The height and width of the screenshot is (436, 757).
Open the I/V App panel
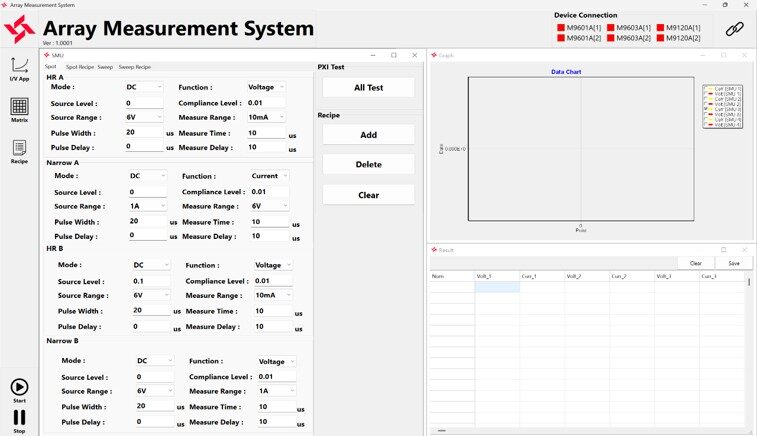[19, 66]
